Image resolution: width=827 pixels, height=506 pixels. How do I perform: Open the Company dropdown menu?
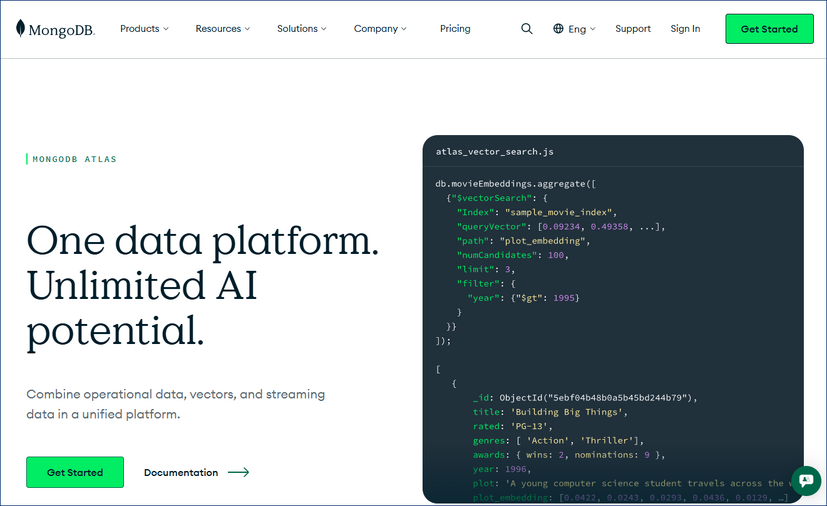click(x=380, y=28)
